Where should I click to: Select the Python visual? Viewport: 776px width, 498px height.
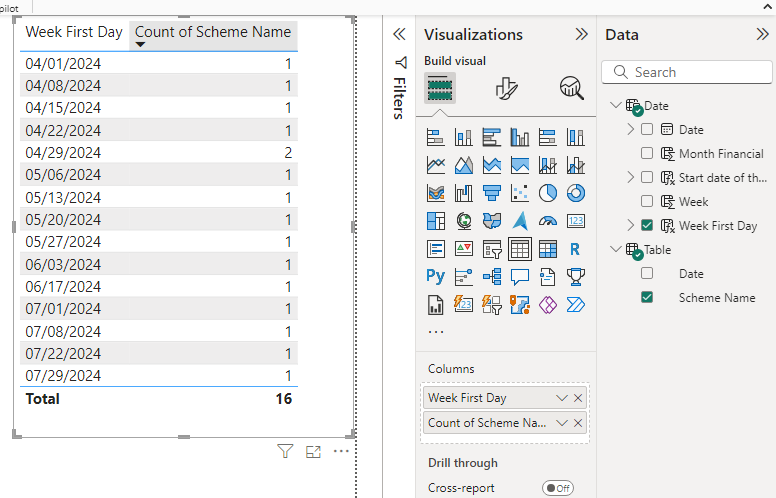coord(436,277)
